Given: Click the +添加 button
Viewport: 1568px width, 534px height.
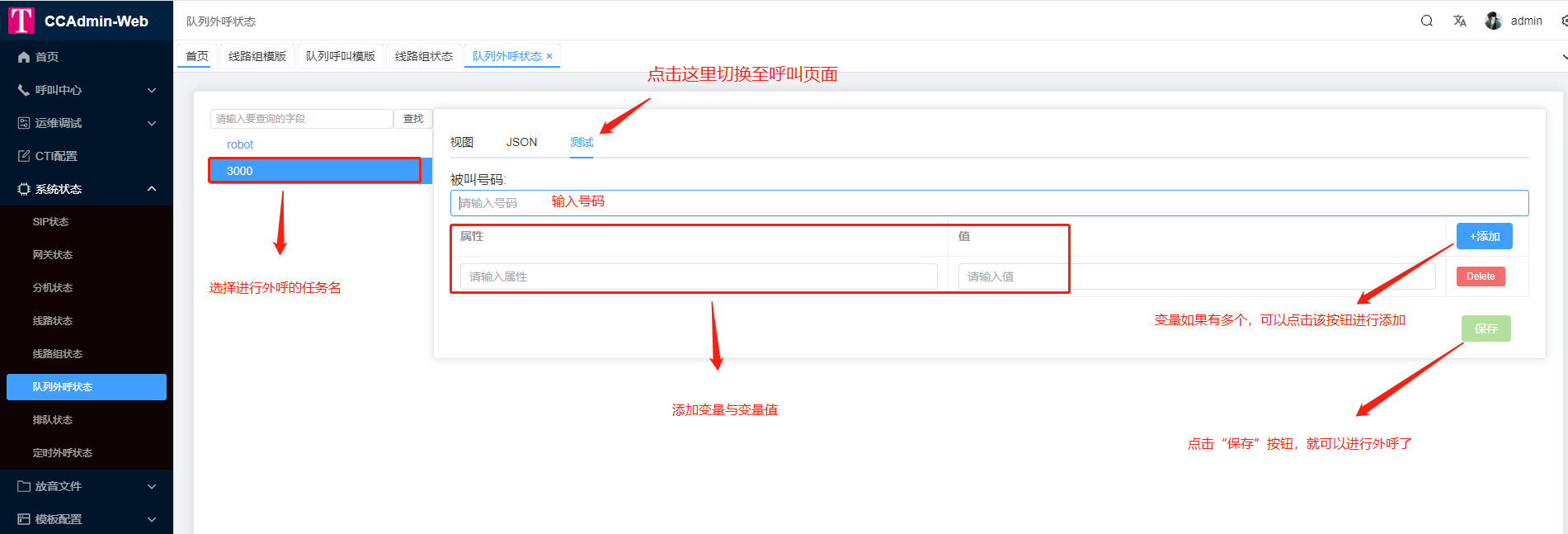Looking at the screenshot, I should [1484, 236].
